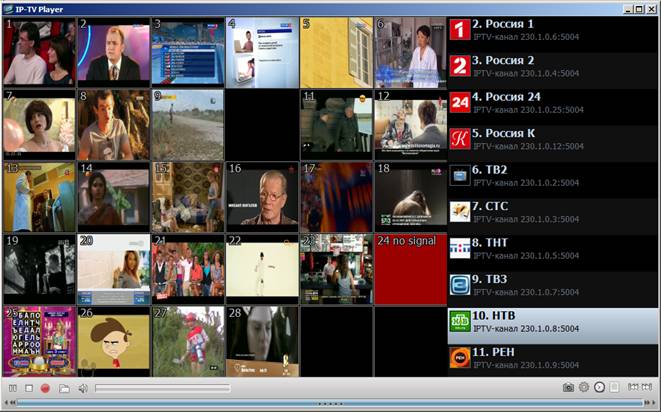Select the РЕН channel logo
This screenshot has width=661, height=412.
[x=459, y=358]
